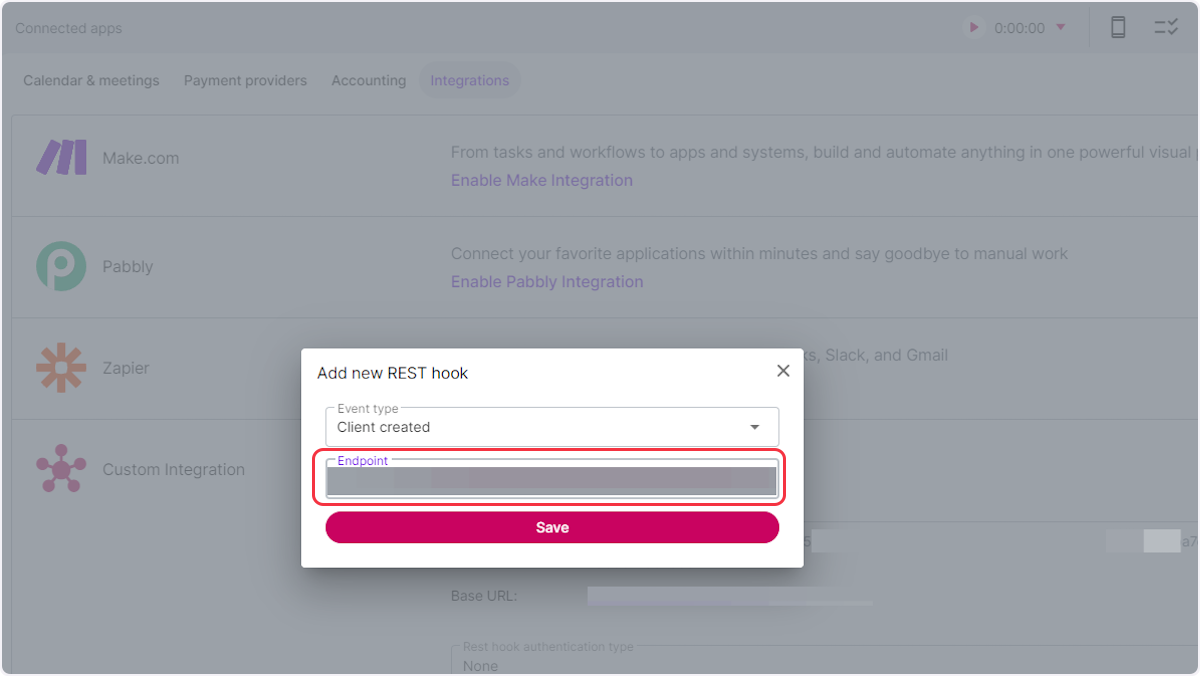1200x676 pixels.
Task: Open the checklist icon in top bar
Action: tap(1166, 28)
